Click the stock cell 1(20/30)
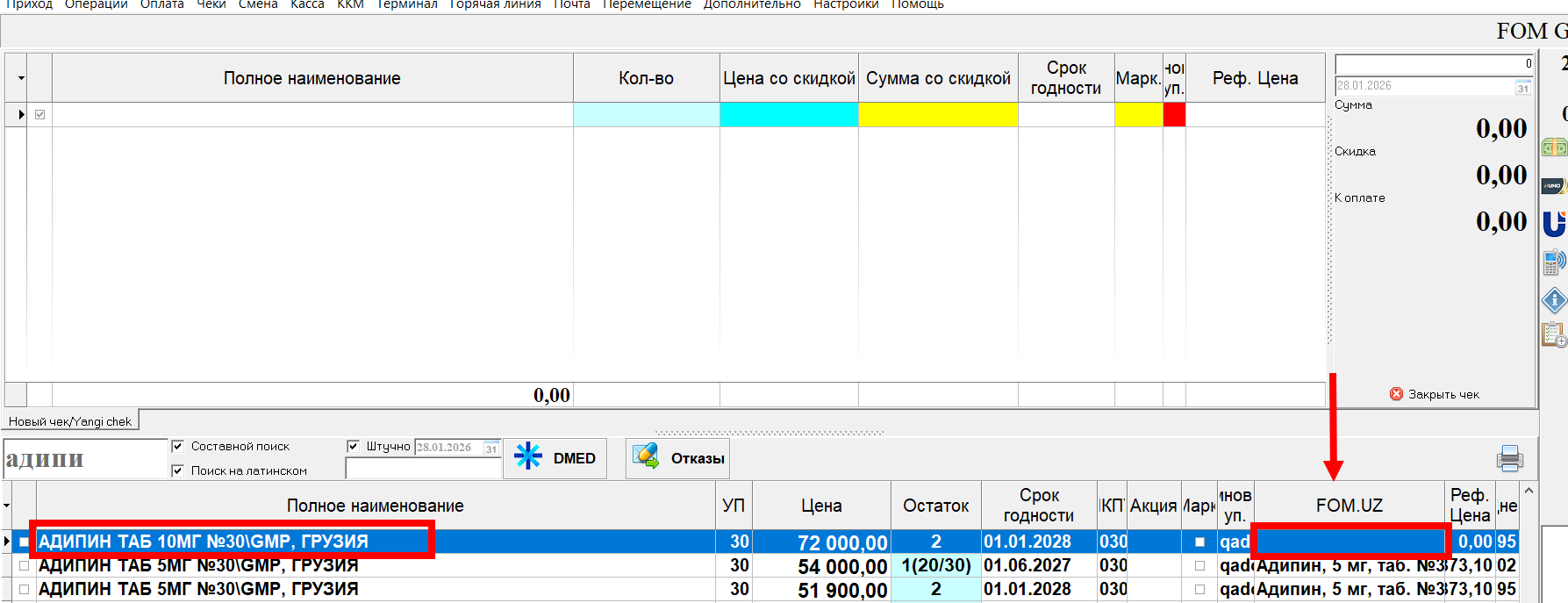 [936, 565]
